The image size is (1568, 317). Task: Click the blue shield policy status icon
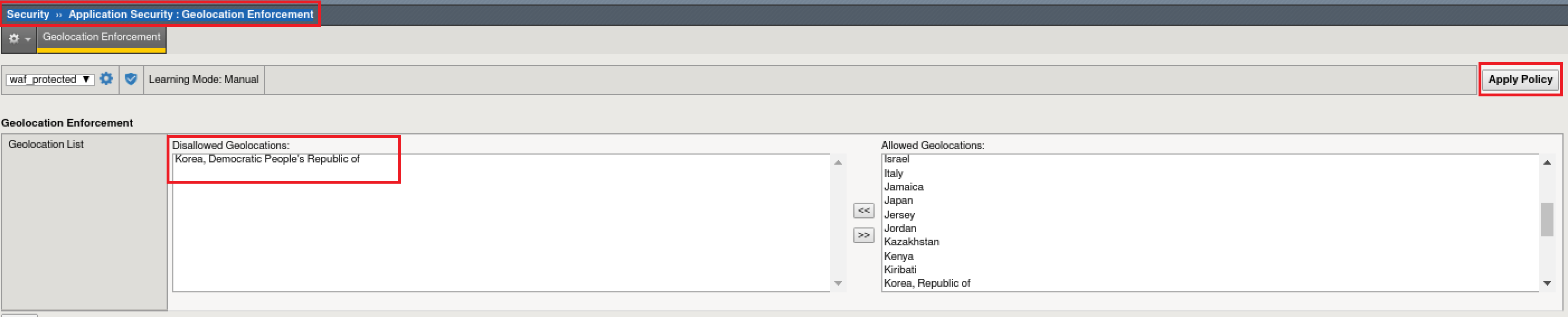coord(131,78)
